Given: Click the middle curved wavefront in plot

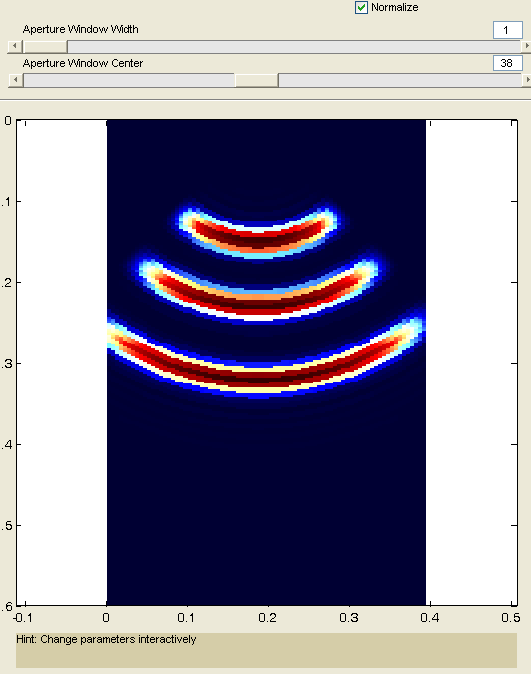Looking at the screenshot, I should click(258, 303).
